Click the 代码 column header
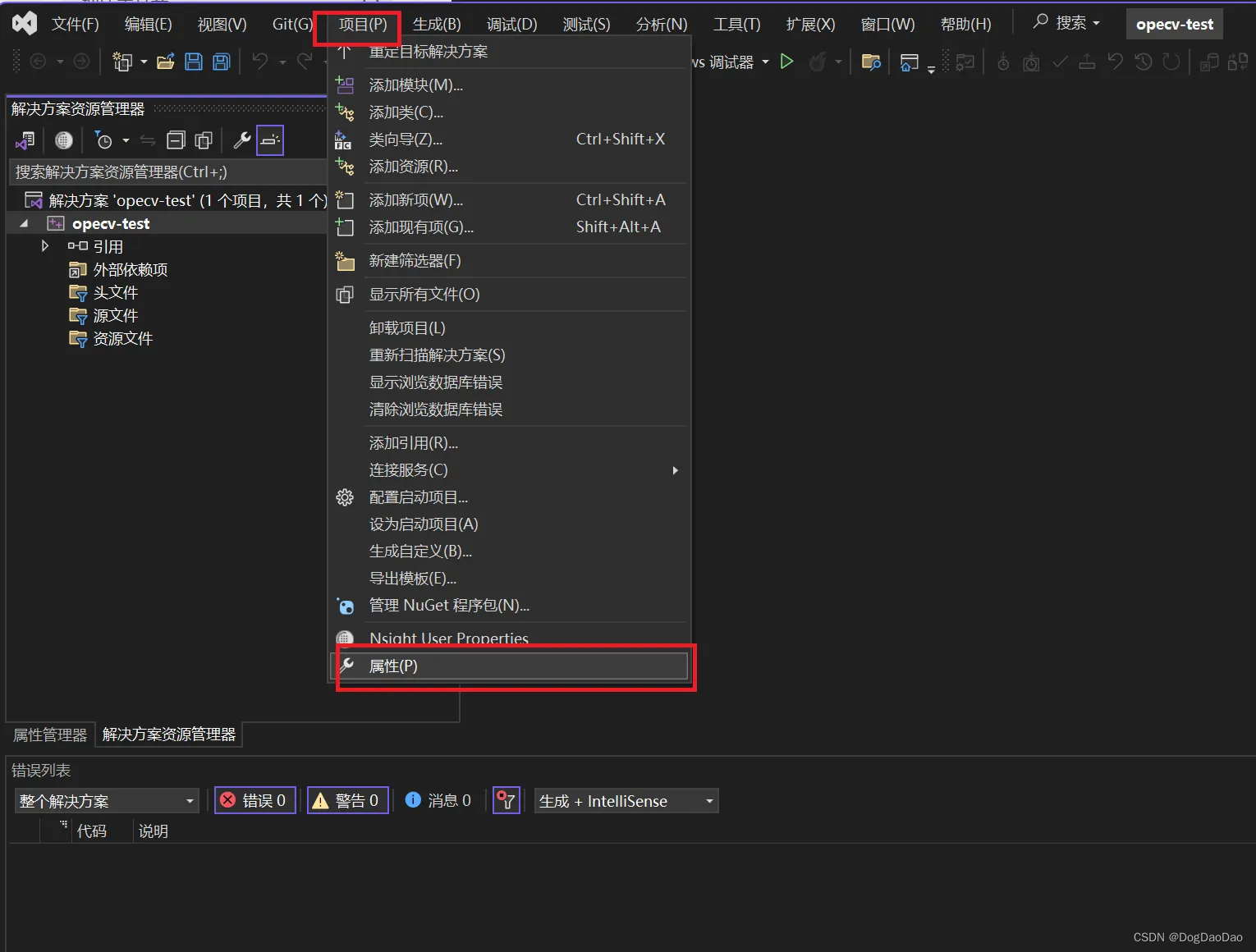 coord(92,831)
